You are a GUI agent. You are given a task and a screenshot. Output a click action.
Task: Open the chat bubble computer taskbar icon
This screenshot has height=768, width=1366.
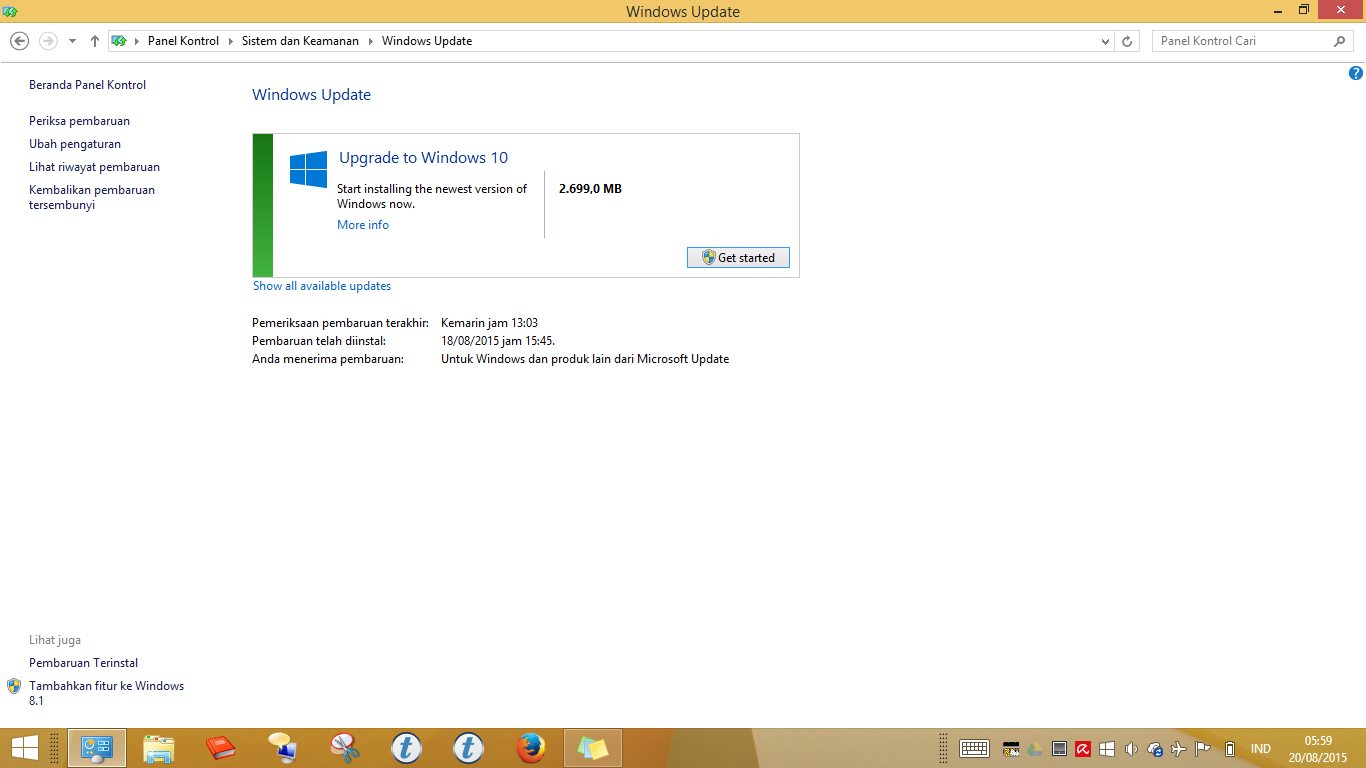[x=282, y=748]
